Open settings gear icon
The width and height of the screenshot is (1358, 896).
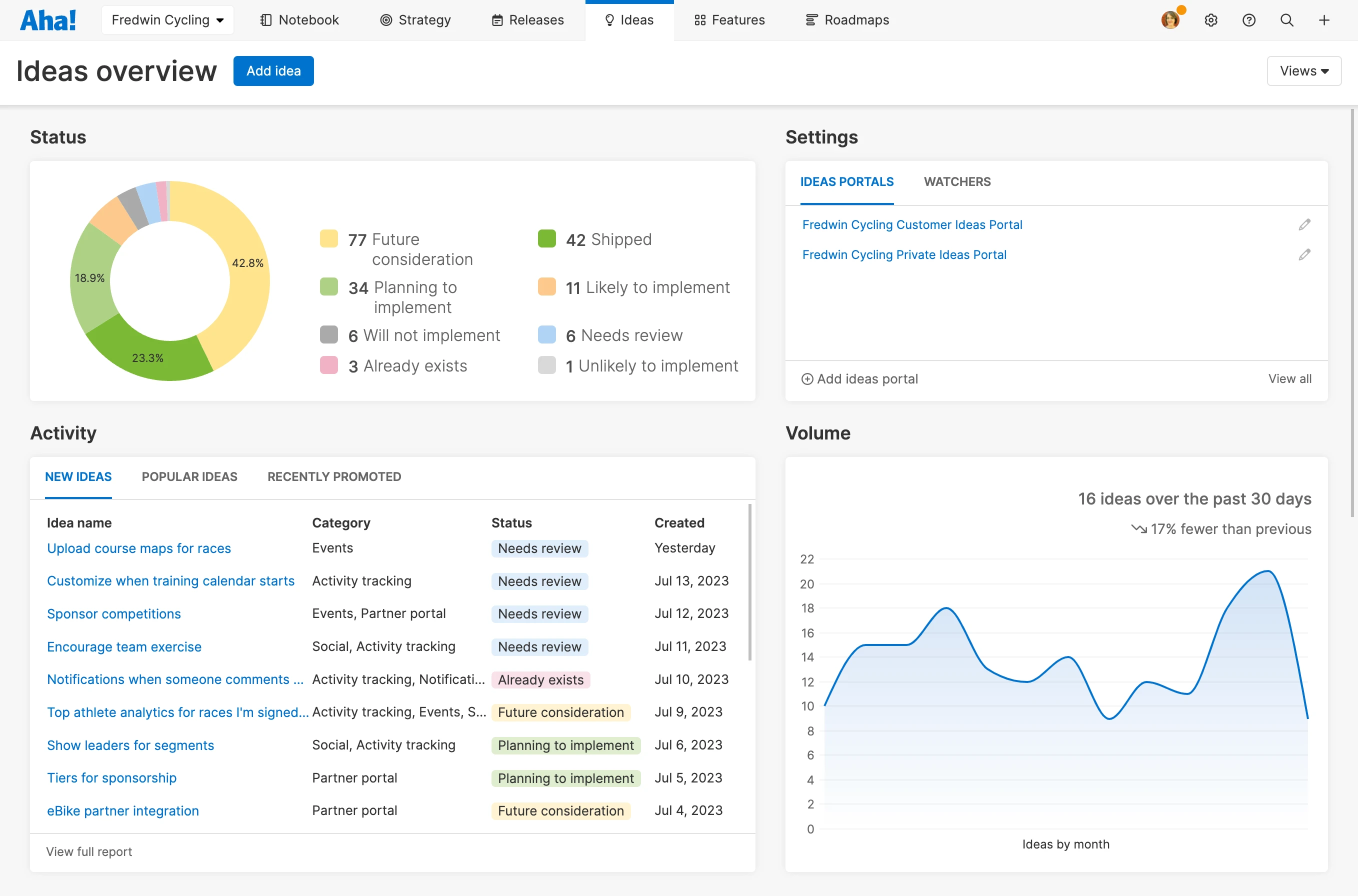(x=1210, y=20)
